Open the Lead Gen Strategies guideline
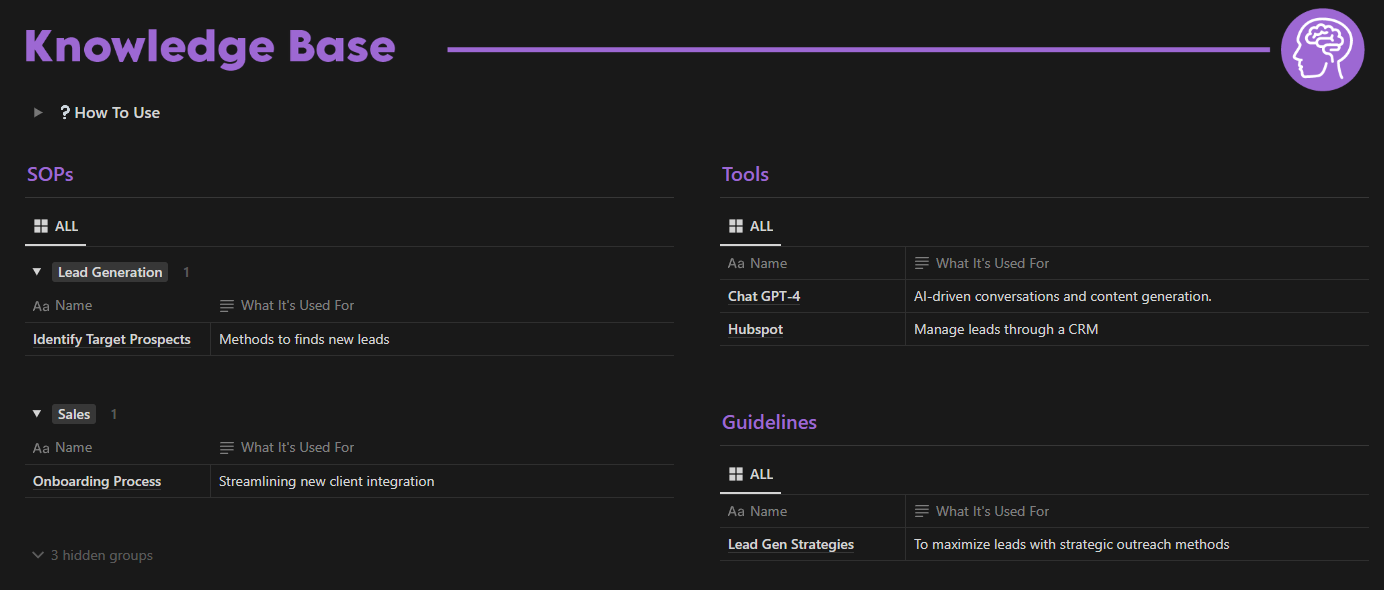Image resolution: width=1384 pixels, height=590 pixels. pos(791,545)
